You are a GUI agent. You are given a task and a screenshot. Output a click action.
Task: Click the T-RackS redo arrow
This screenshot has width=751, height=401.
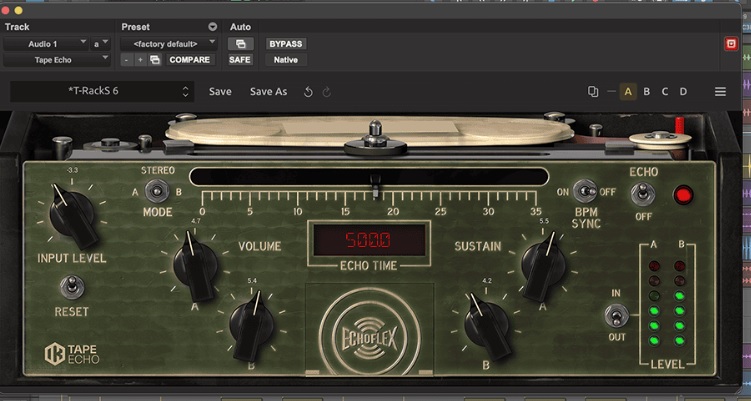tap(327, 92)
